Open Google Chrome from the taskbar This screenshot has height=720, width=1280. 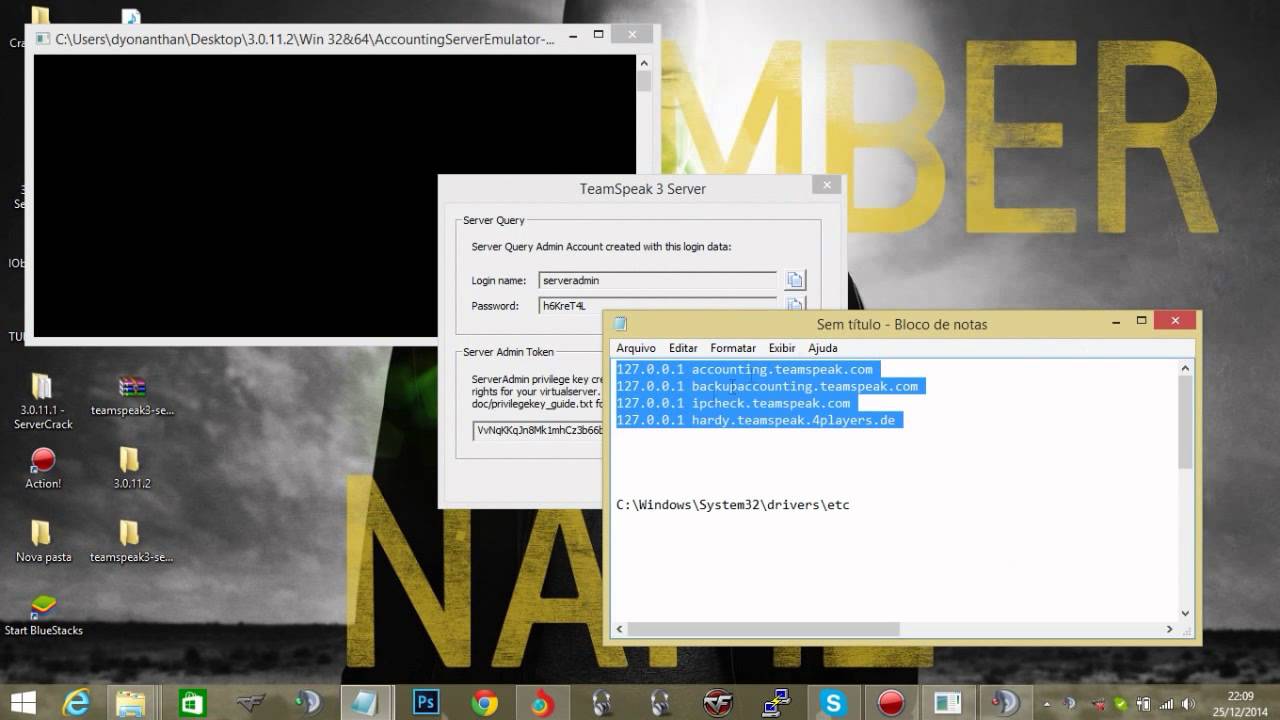click(485, 703)
